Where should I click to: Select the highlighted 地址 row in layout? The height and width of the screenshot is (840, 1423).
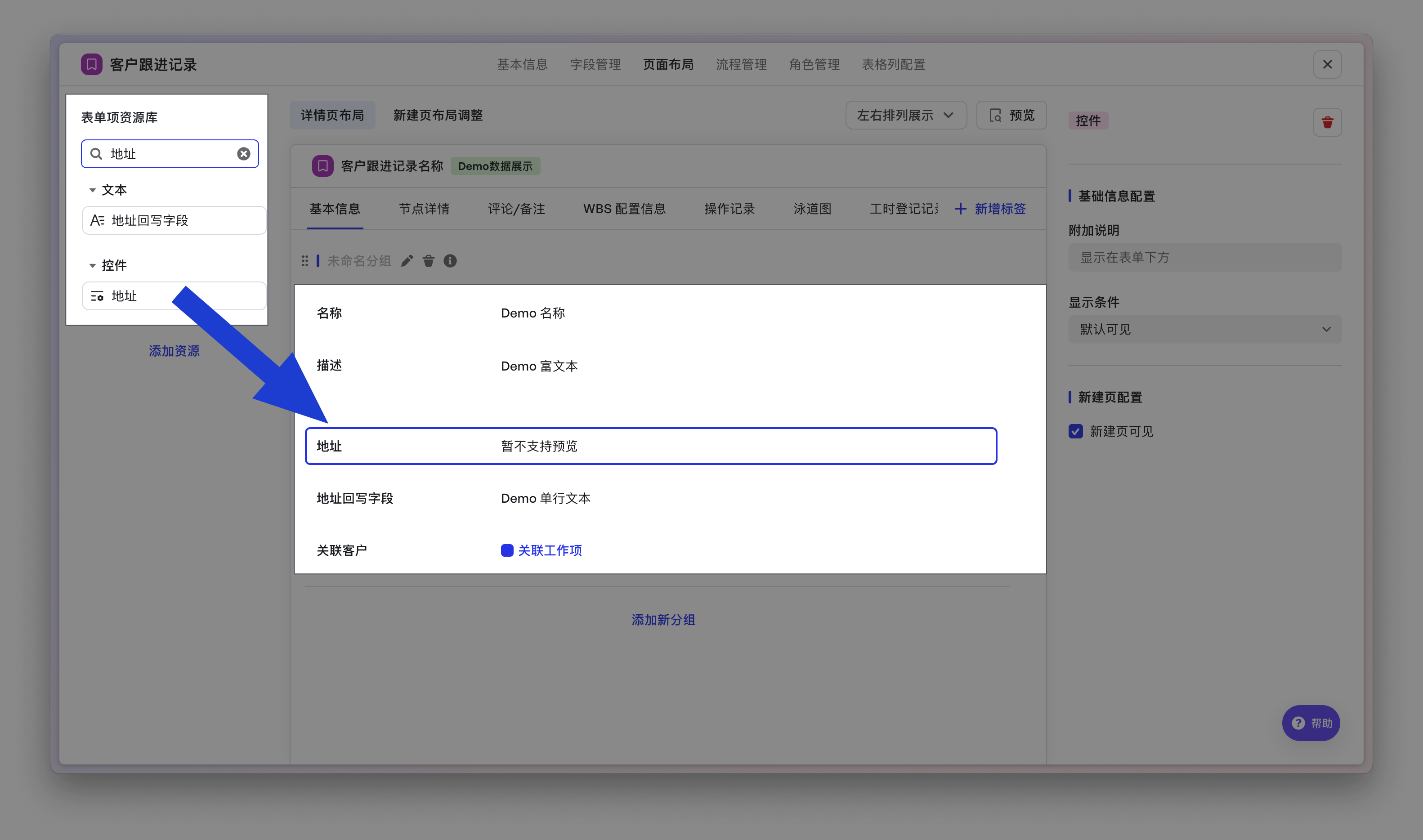650,446
